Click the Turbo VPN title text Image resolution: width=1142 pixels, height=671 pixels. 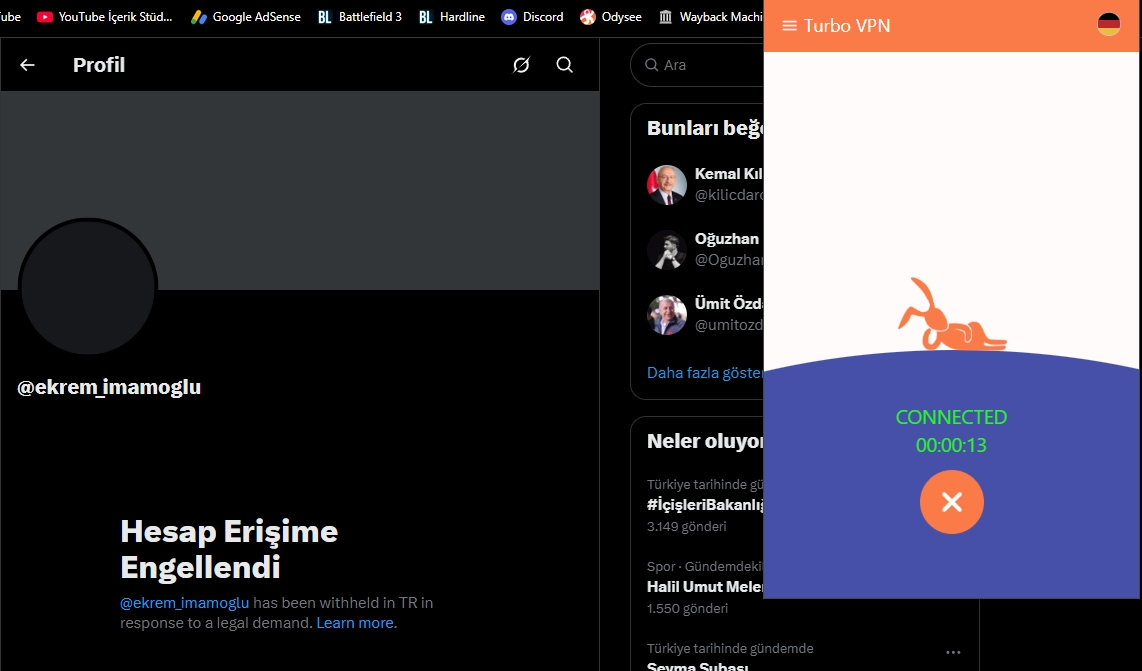(x=847, y=25)
